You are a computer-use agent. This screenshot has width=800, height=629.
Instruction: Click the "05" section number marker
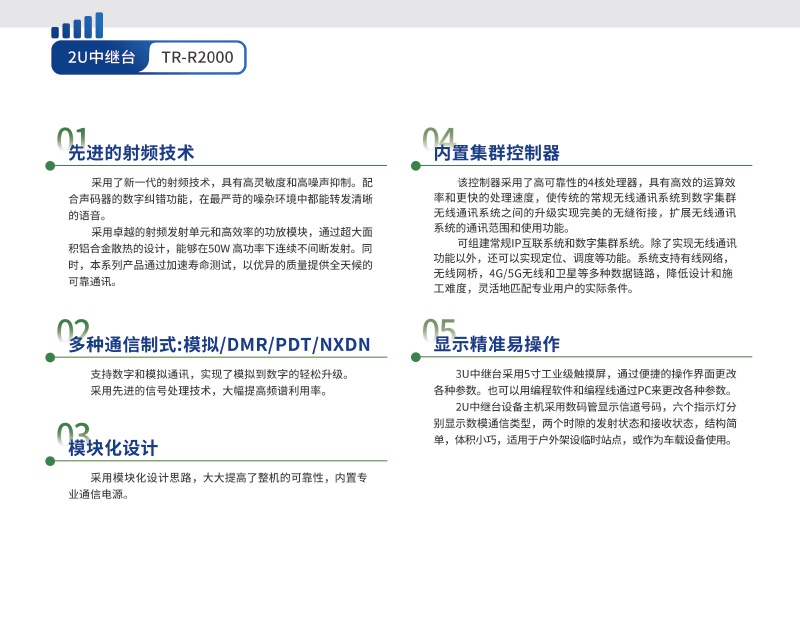pyautogui.click(x=438, y=331)
